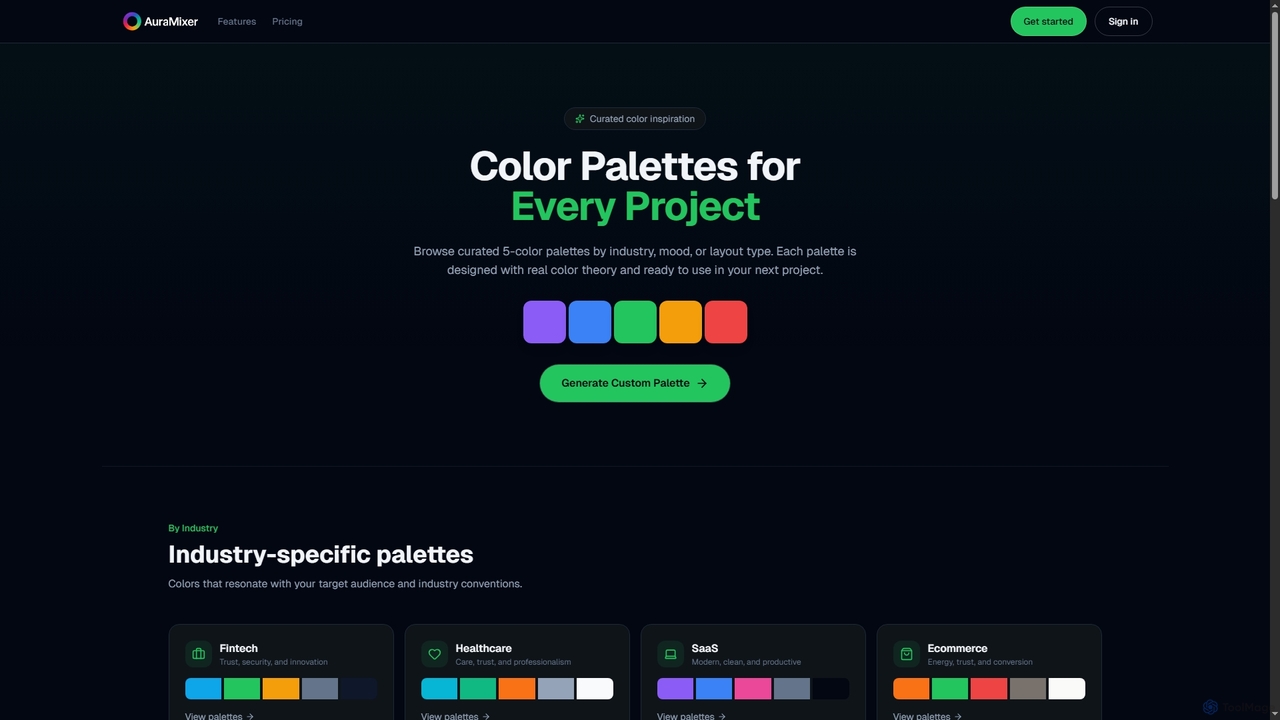Select the orange swatch in hero palette
The image size is (1280, 720).
[681, 322]
